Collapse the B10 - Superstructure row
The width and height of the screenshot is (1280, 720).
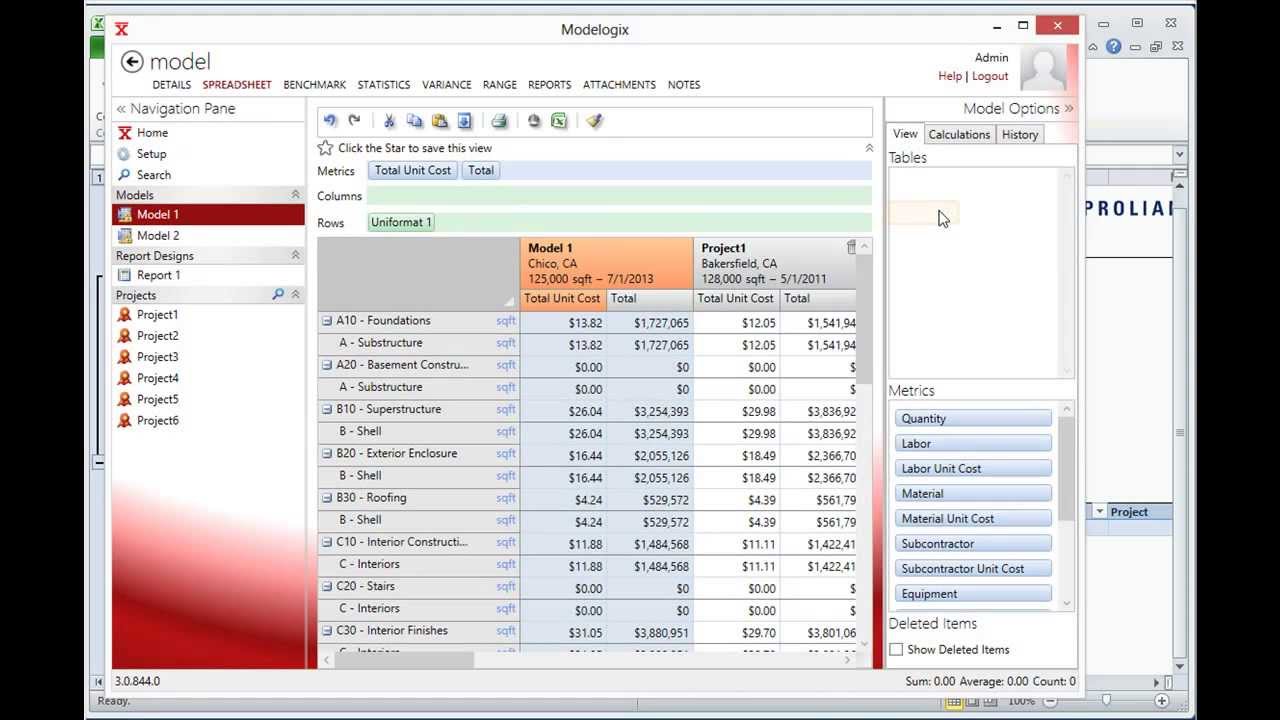coord(326,409)
